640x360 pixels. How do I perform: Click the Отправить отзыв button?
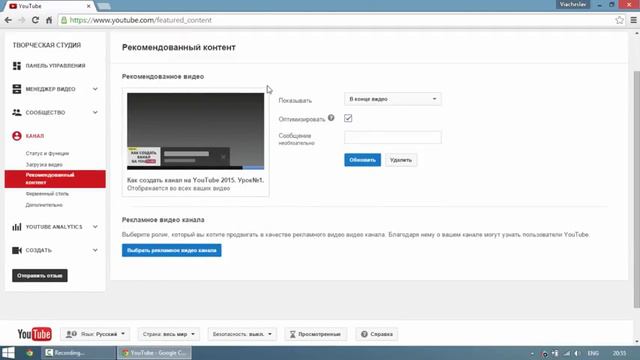(40, 276)
